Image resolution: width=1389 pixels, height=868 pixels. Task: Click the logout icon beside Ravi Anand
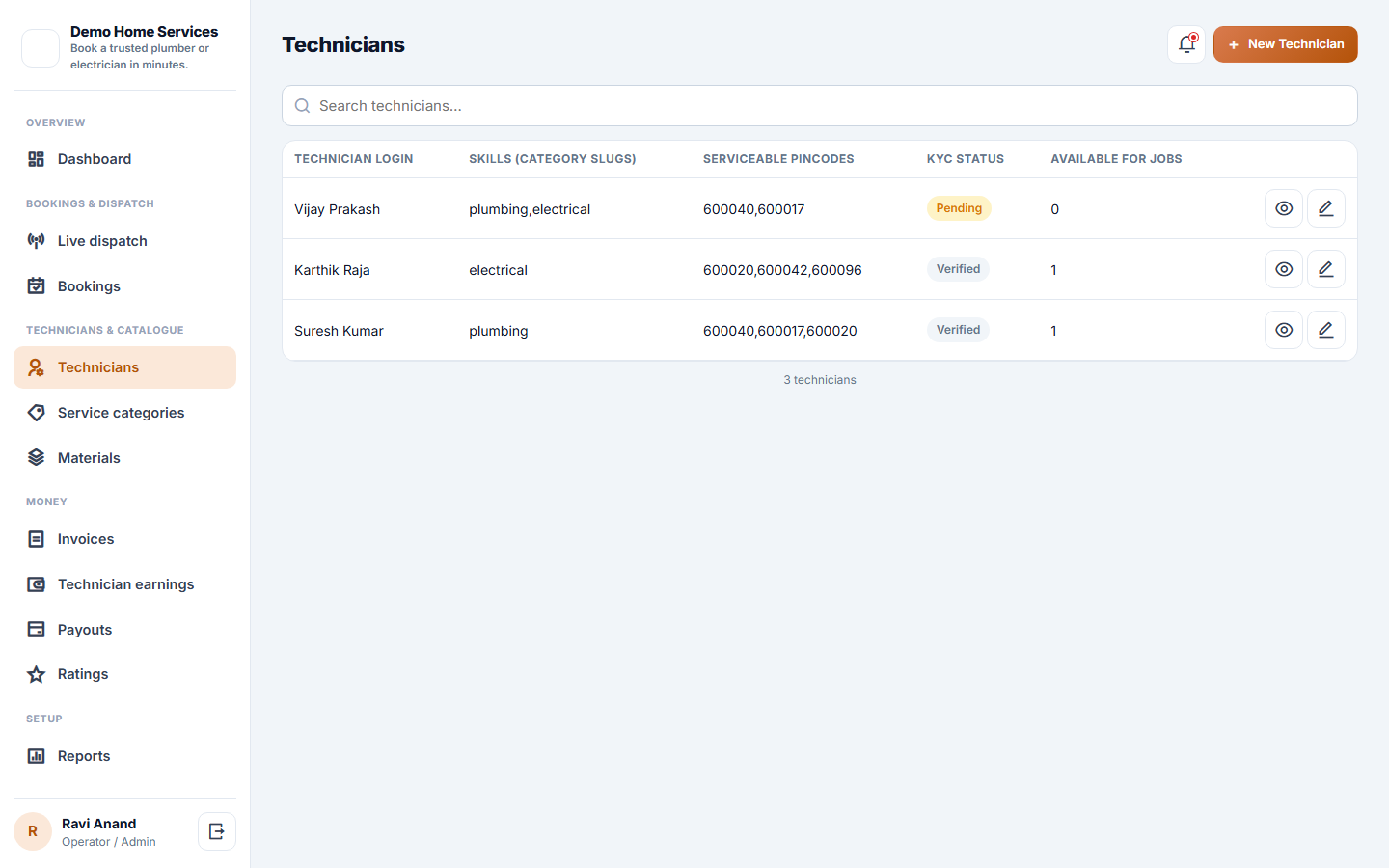tap(217, 831)
